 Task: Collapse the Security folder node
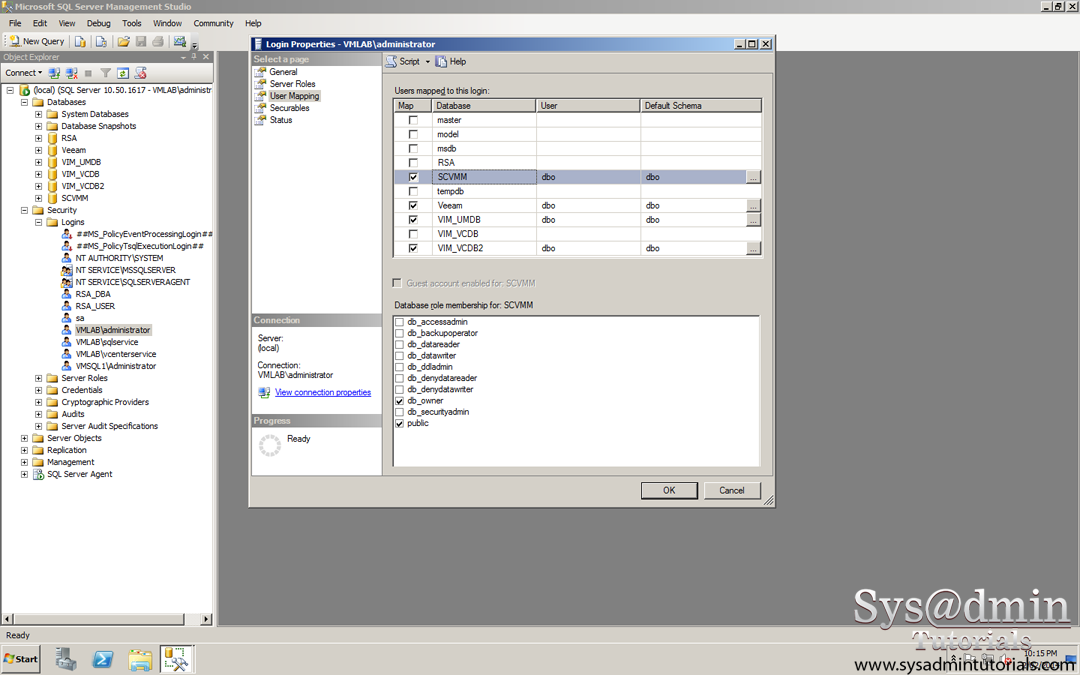pos(24,210)
